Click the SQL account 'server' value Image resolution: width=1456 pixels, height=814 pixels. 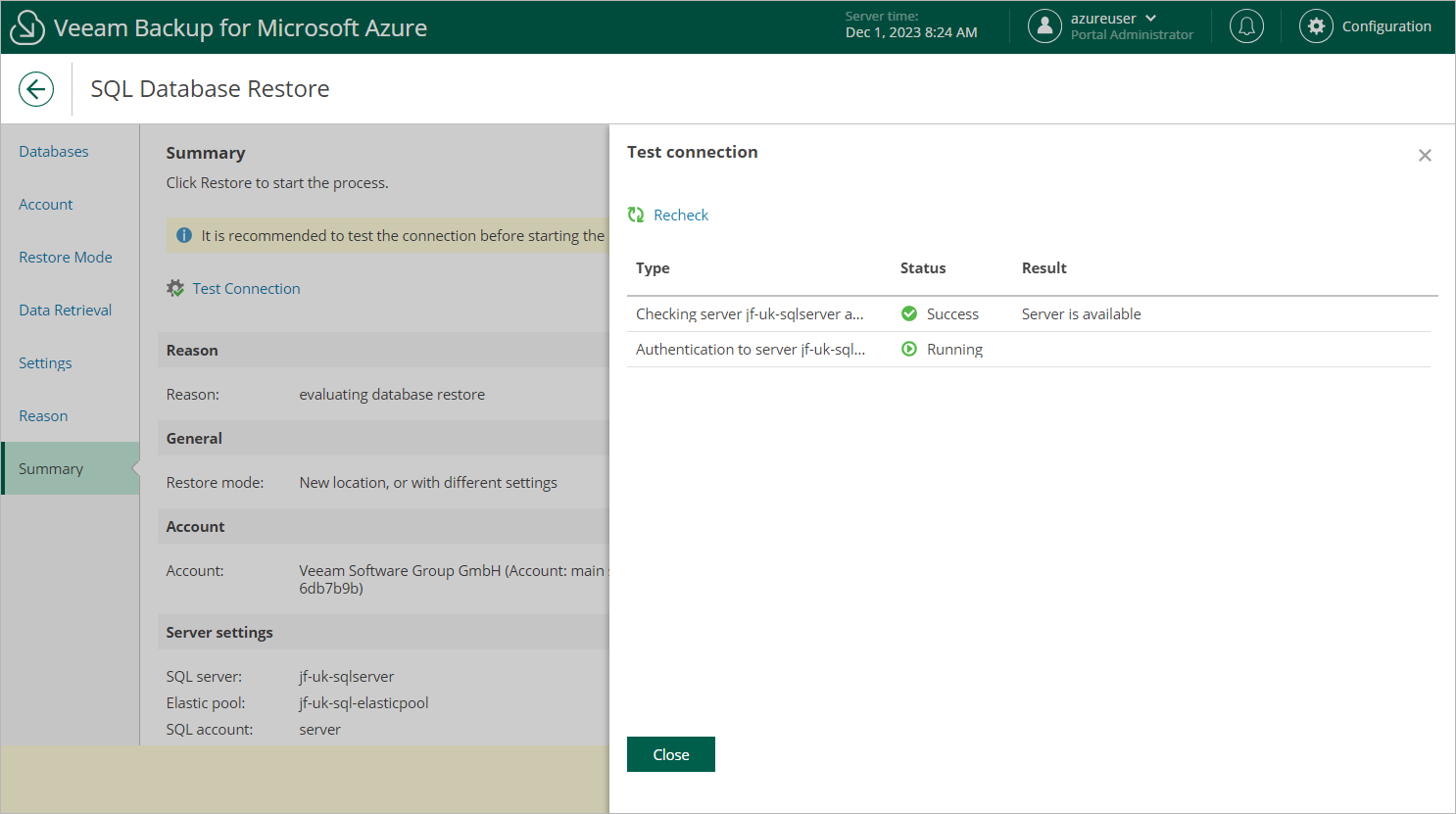[320, 730]
